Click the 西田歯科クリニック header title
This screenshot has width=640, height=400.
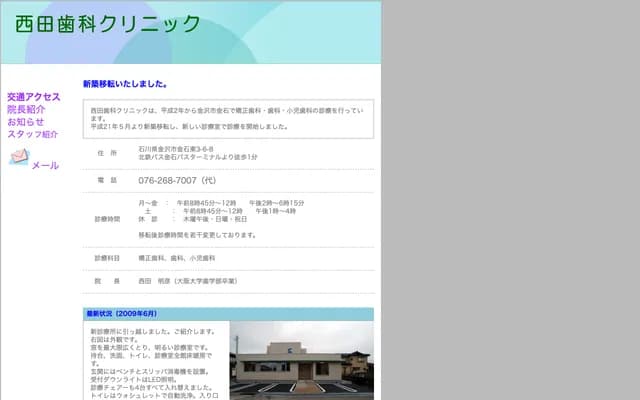(108, 24)
